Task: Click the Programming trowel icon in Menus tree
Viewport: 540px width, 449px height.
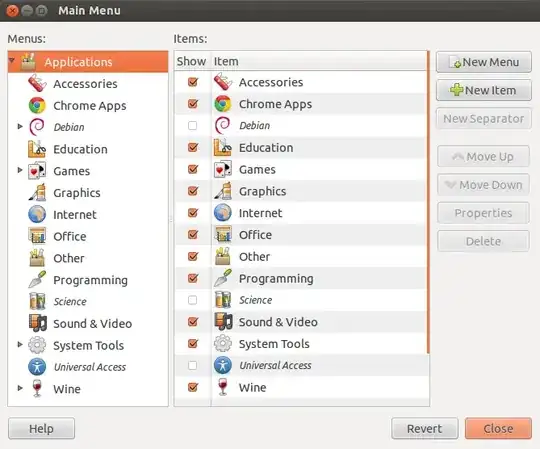Action: coord(37,280)
